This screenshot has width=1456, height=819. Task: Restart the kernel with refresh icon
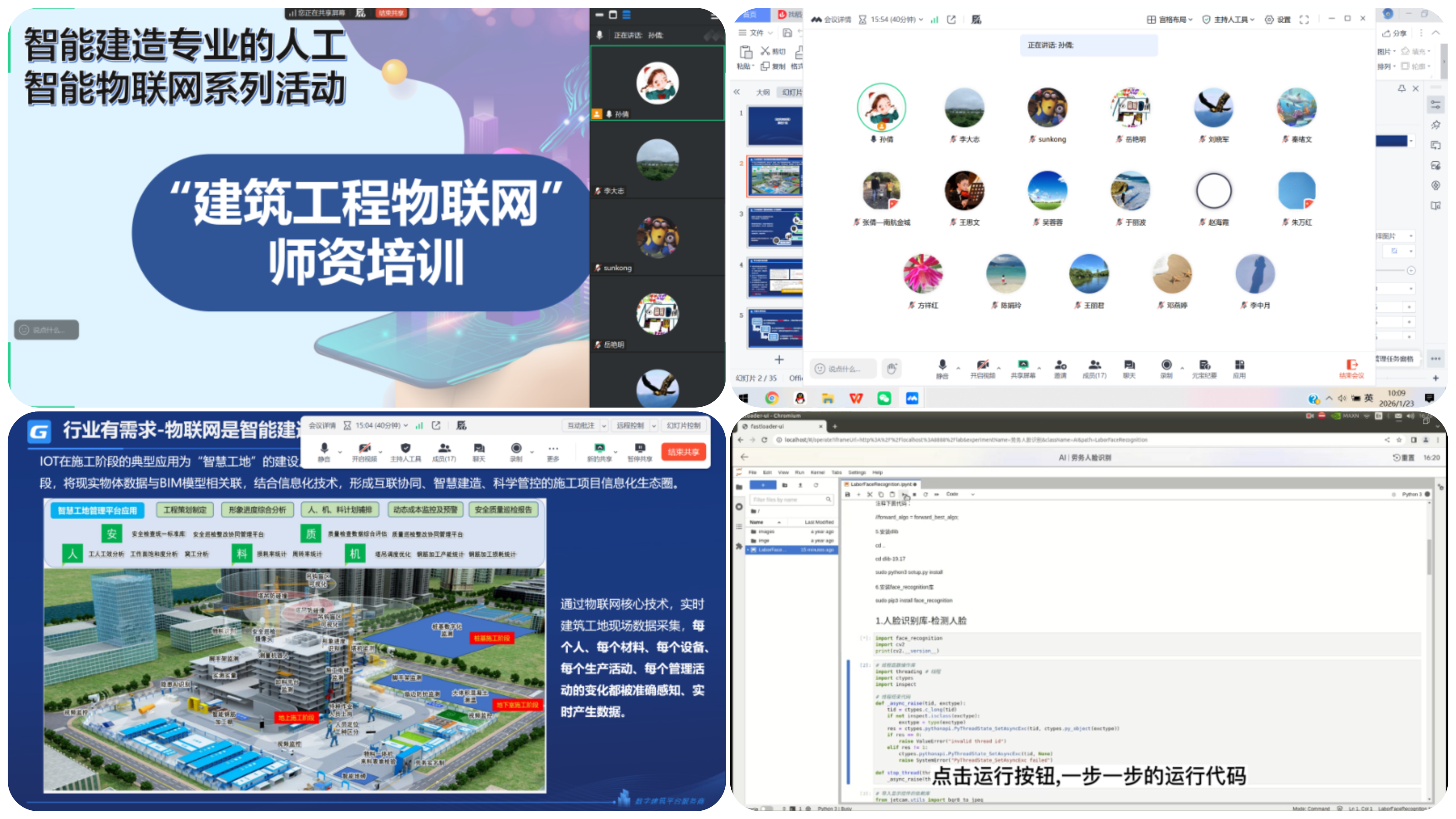925,495
